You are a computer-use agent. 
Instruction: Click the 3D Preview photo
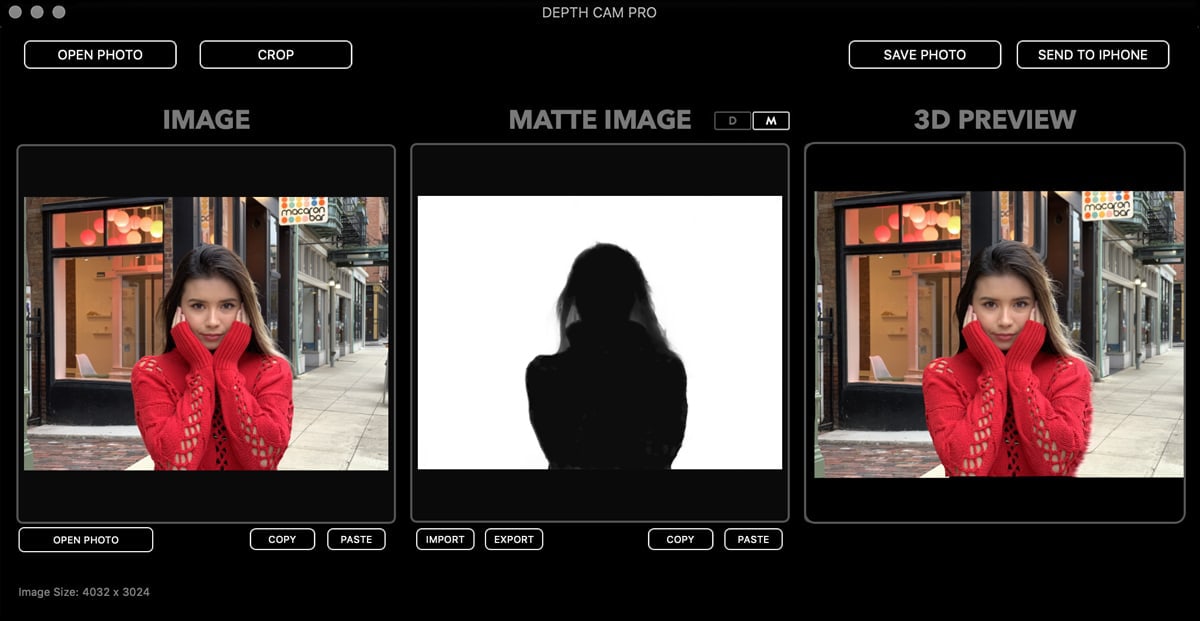(x=999, y=334)
